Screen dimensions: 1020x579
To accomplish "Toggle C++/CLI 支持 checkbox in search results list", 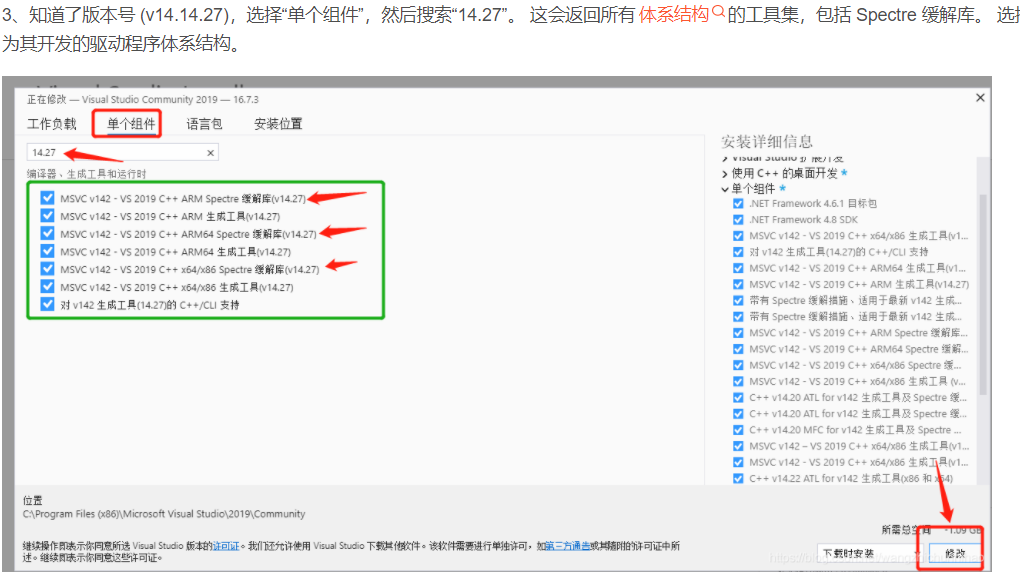I will 47,304.
